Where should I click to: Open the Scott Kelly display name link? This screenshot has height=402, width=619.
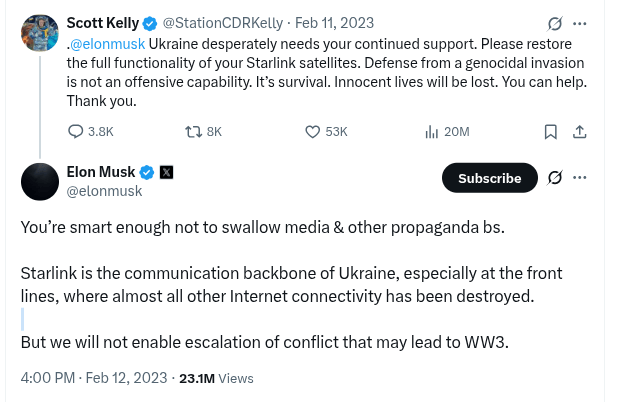coord(103,22)
